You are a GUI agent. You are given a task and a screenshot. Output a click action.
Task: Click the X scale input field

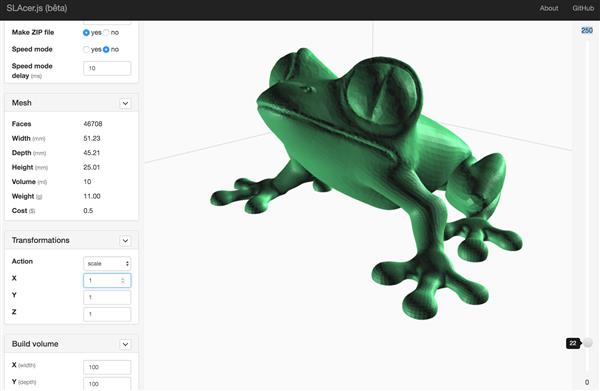[107, 280]
